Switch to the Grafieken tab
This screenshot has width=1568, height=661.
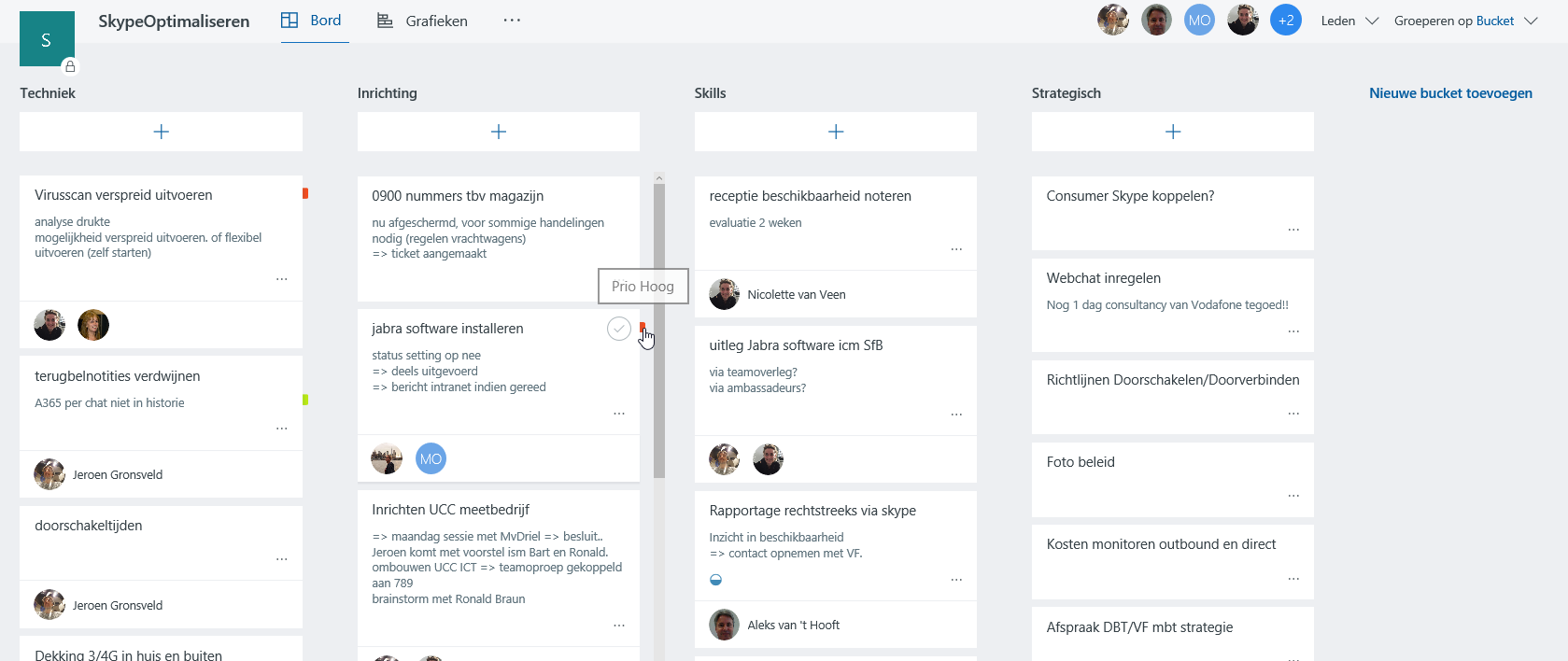point(422,21)
